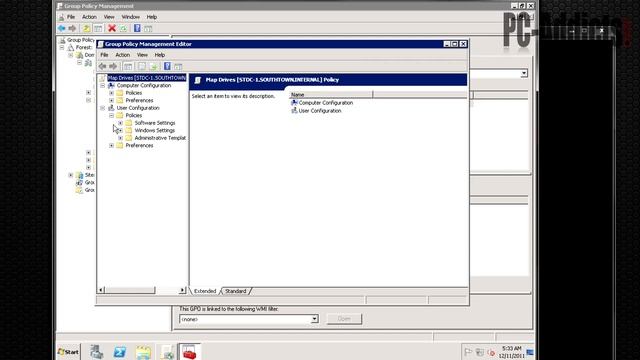Image resolution: width=640 pixels, height=360 pixels.
Task: Select Map Drives root node in tree
Action: pos(147,78)
